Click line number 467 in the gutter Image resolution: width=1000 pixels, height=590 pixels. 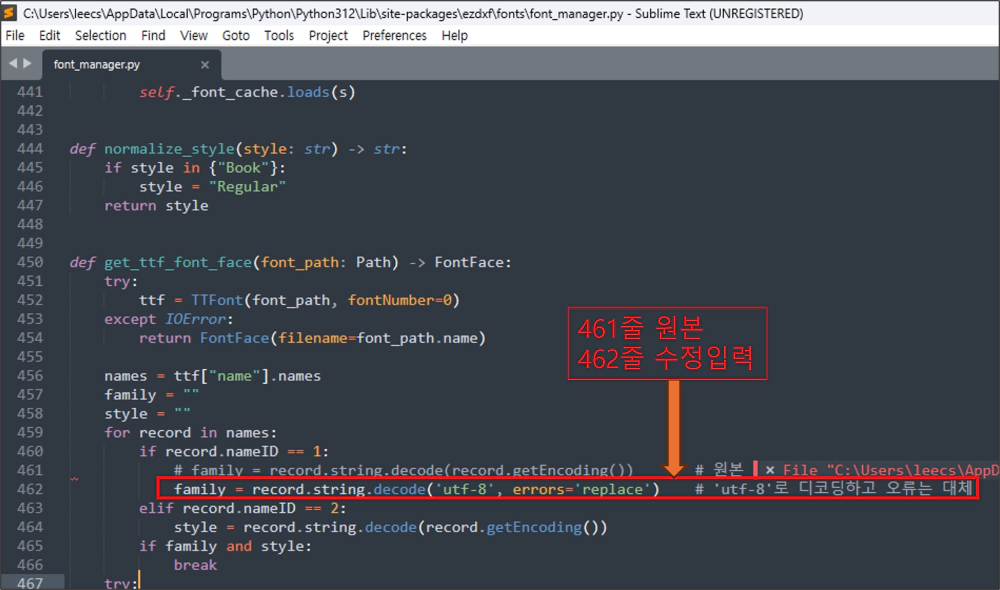click(x=30, y=583)
